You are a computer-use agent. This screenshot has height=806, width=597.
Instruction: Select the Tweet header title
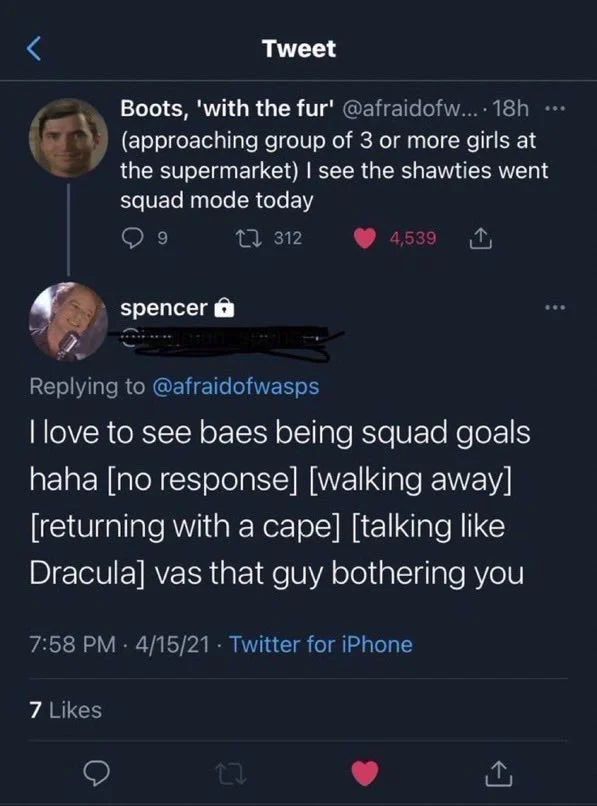coord(298,47)
